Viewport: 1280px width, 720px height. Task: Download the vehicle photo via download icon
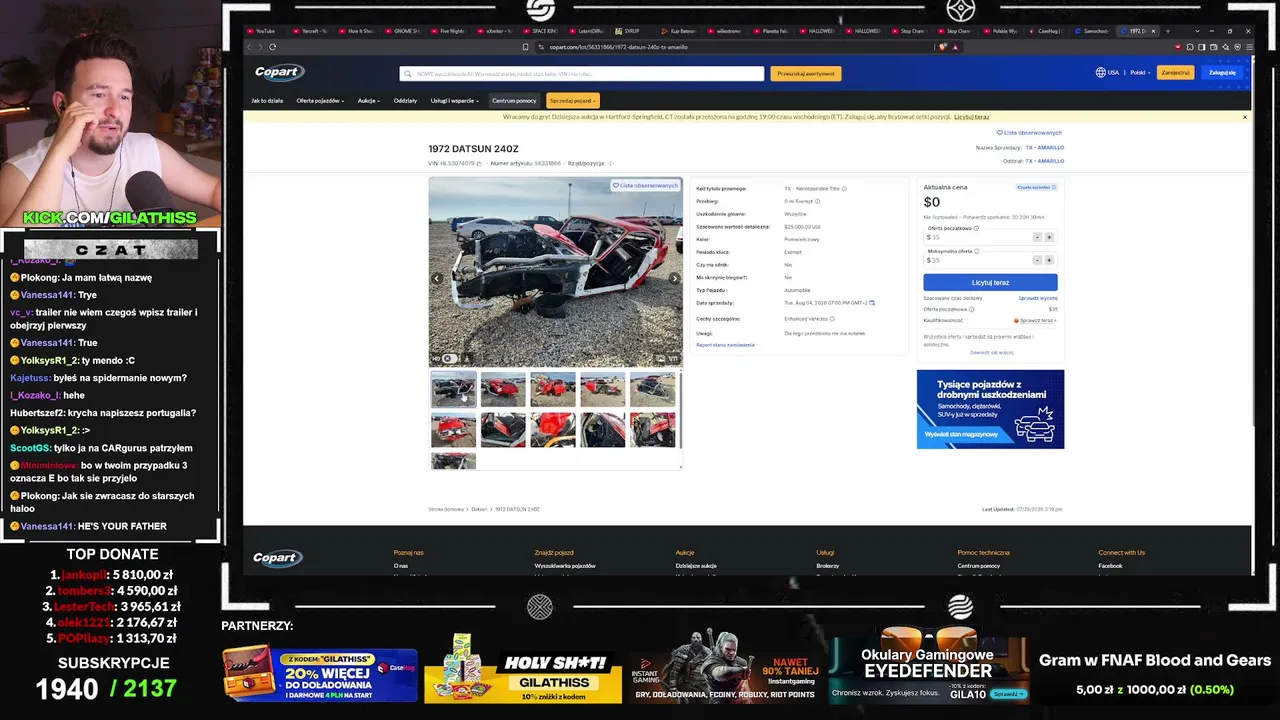pyautogui.click(x=467, y=358)
